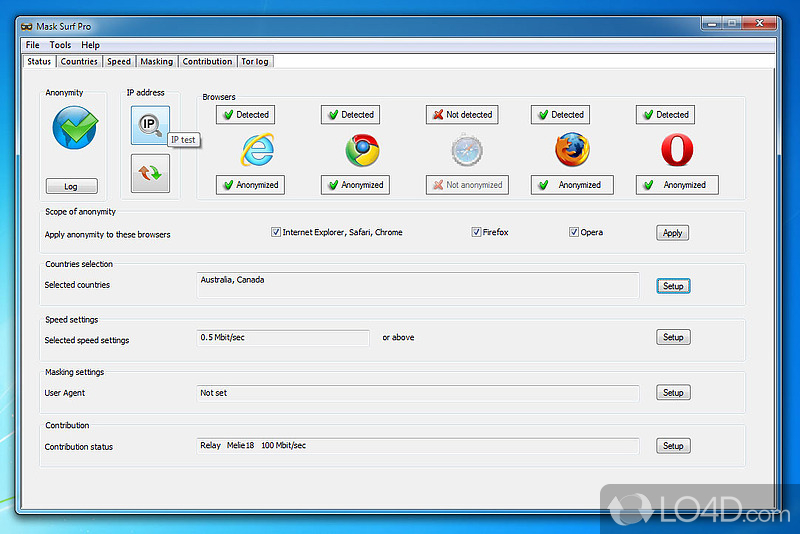800x534 pixels.
Task: Click the Opera browser icon
Action: (677, 150)
